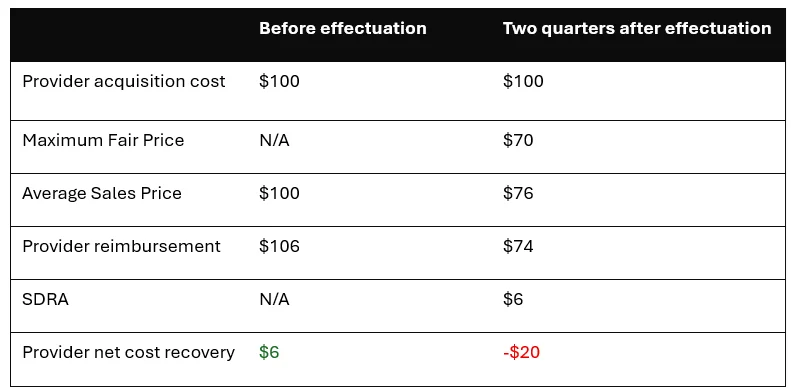
Task: Click the $74 provider reimbursement value
Action: 518,246
